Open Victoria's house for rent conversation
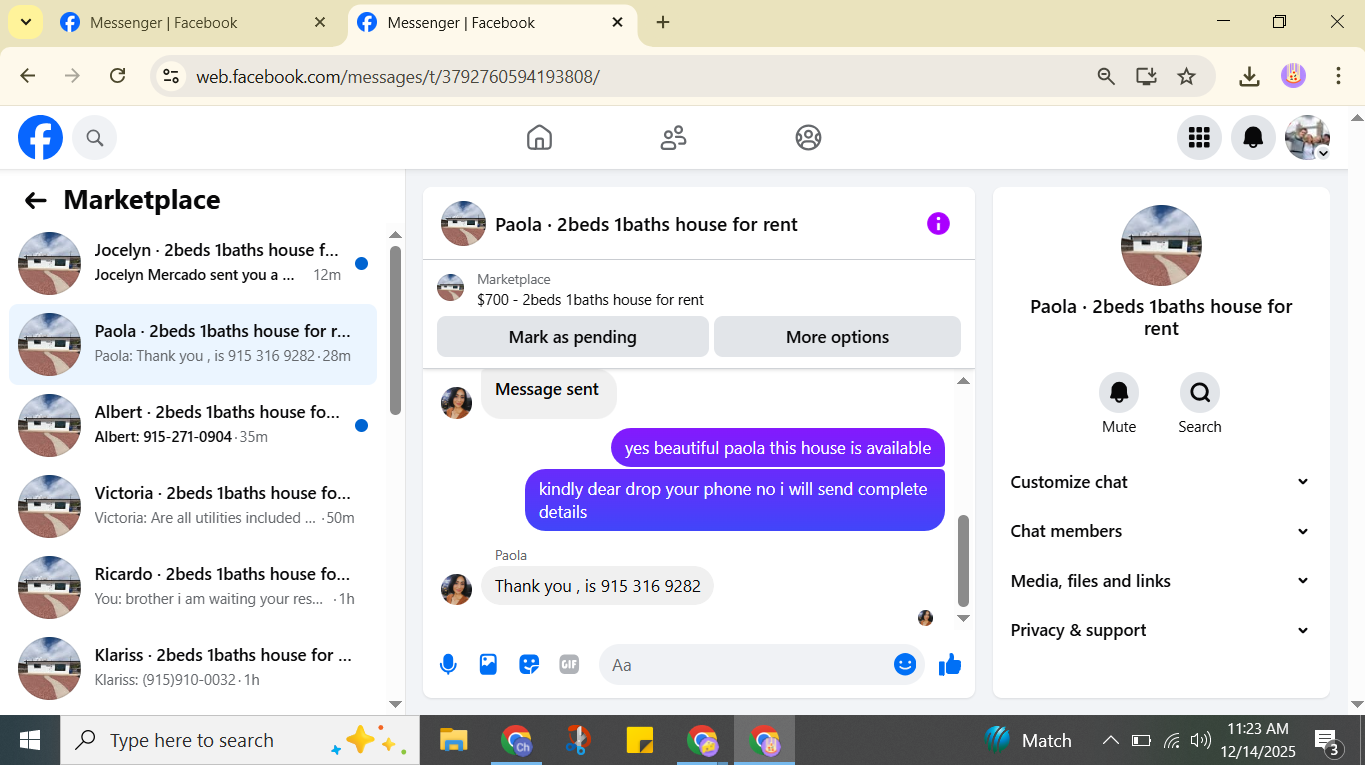The height and width of the screenshot is (765, 1365). [193, 507]
